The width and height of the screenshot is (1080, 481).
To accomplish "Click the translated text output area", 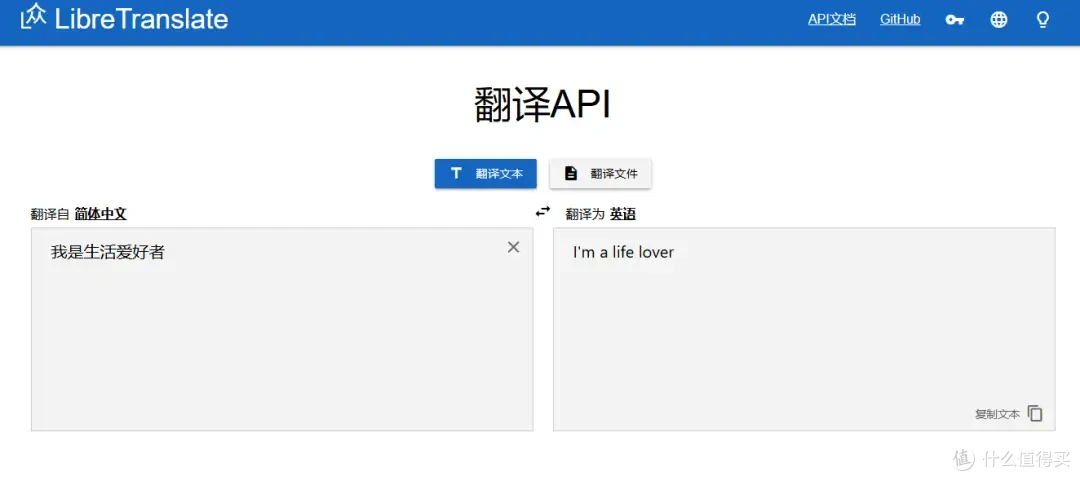I will click(804, 329).
